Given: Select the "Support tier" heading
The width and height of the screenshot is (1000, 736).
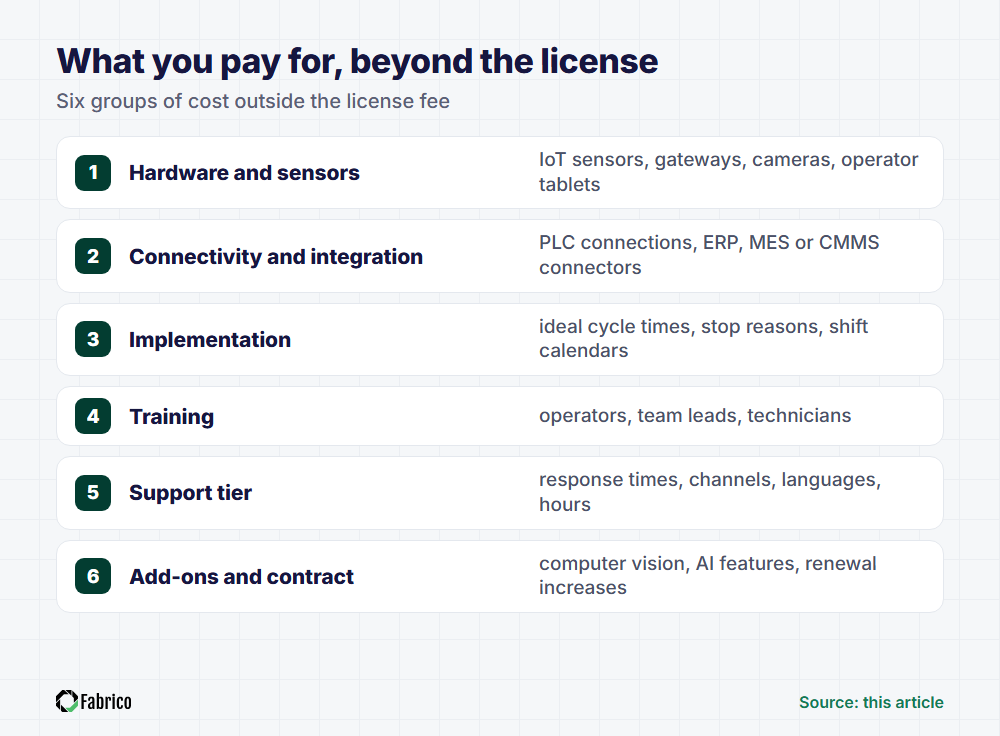Looking at the screenshot, I should (191, 493).
